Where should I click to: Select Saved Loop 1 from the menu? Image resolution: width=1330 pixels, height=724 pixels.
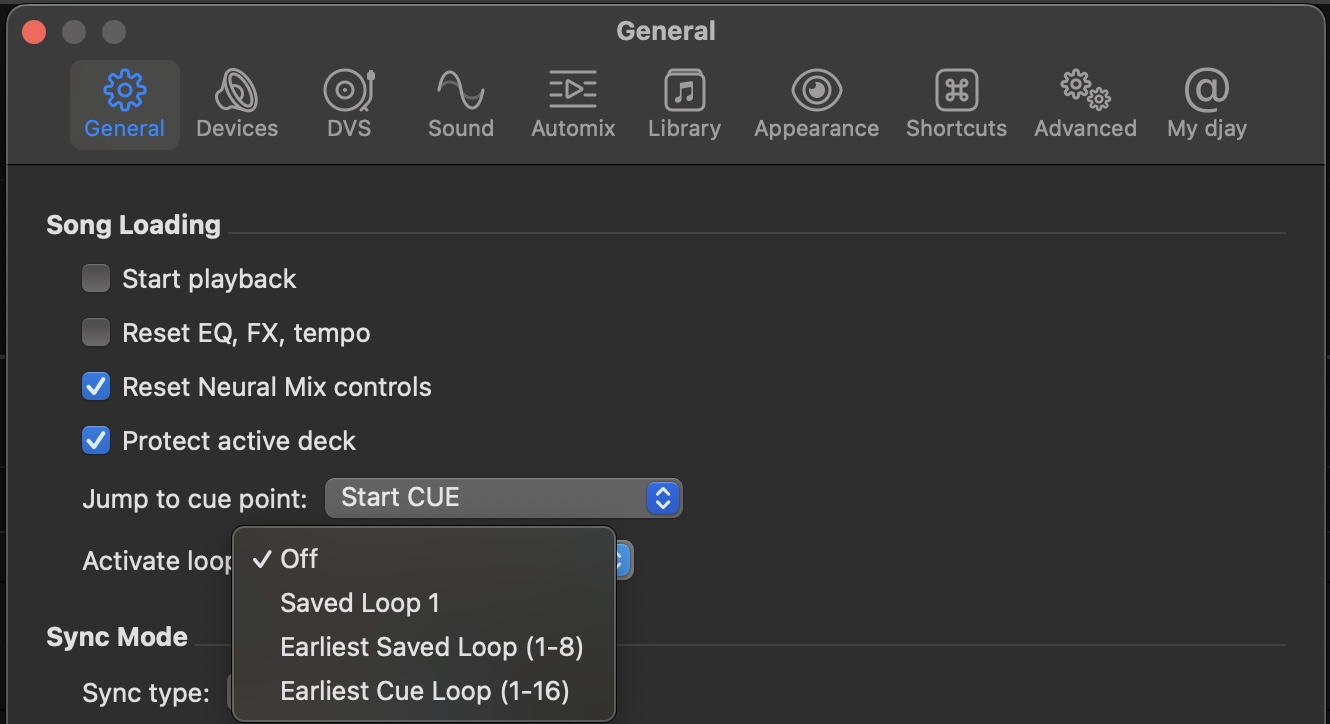[360, 602]
